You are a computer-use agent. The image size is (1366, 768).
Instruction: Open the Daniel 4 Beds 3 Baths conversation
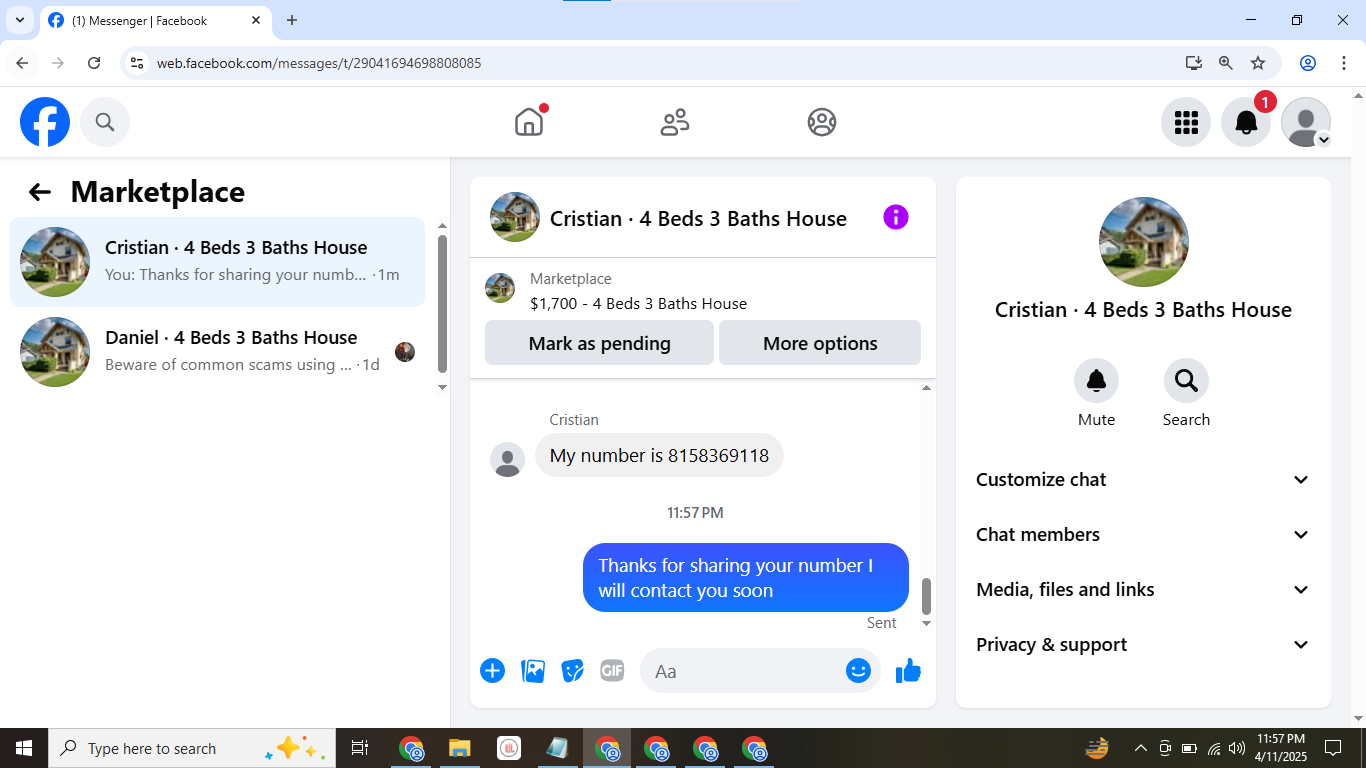pos(217,352)
